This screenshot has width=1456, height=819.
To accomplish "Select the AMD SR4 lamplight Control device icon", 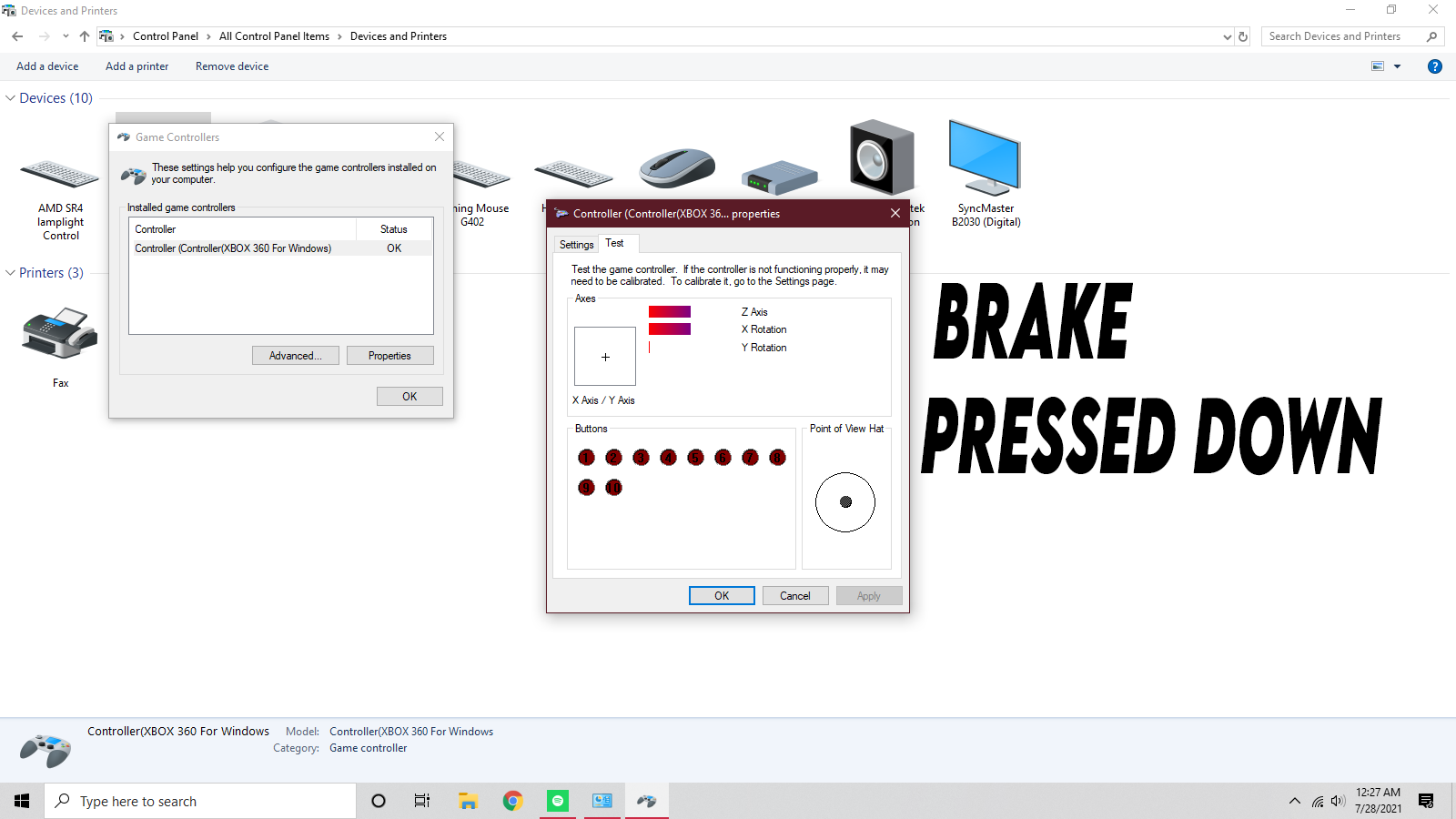I will coord(60,173).
